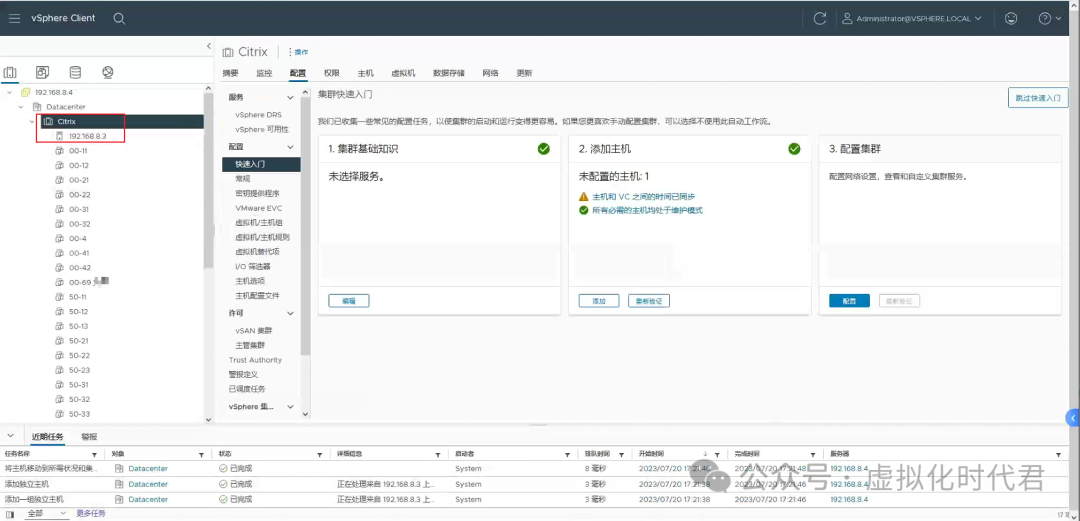The height and width of the screenshot is (521, 1080).
Task: Click 重新验证 in the add hosts card
Action: click(x=649, y=300)
